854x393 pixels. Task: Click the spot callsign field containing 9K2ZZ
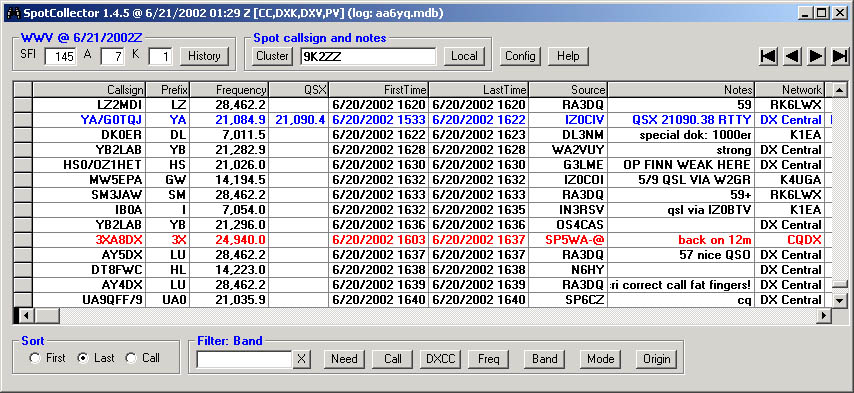pyautogui.click(x=368, y=56)
